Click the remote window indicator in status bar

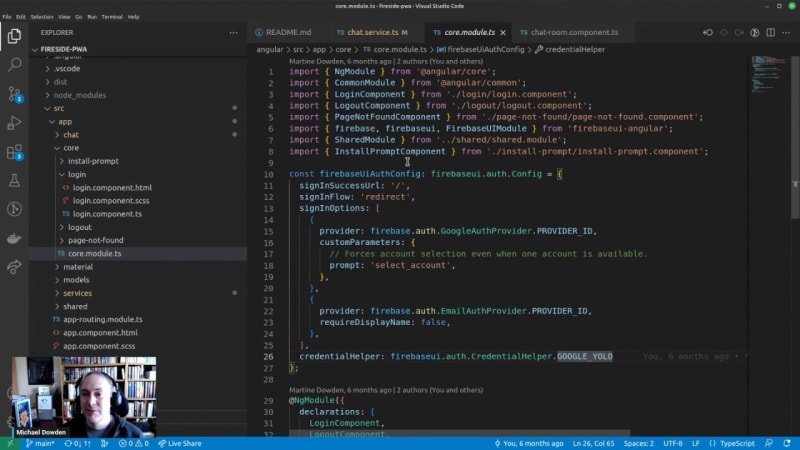10,443
